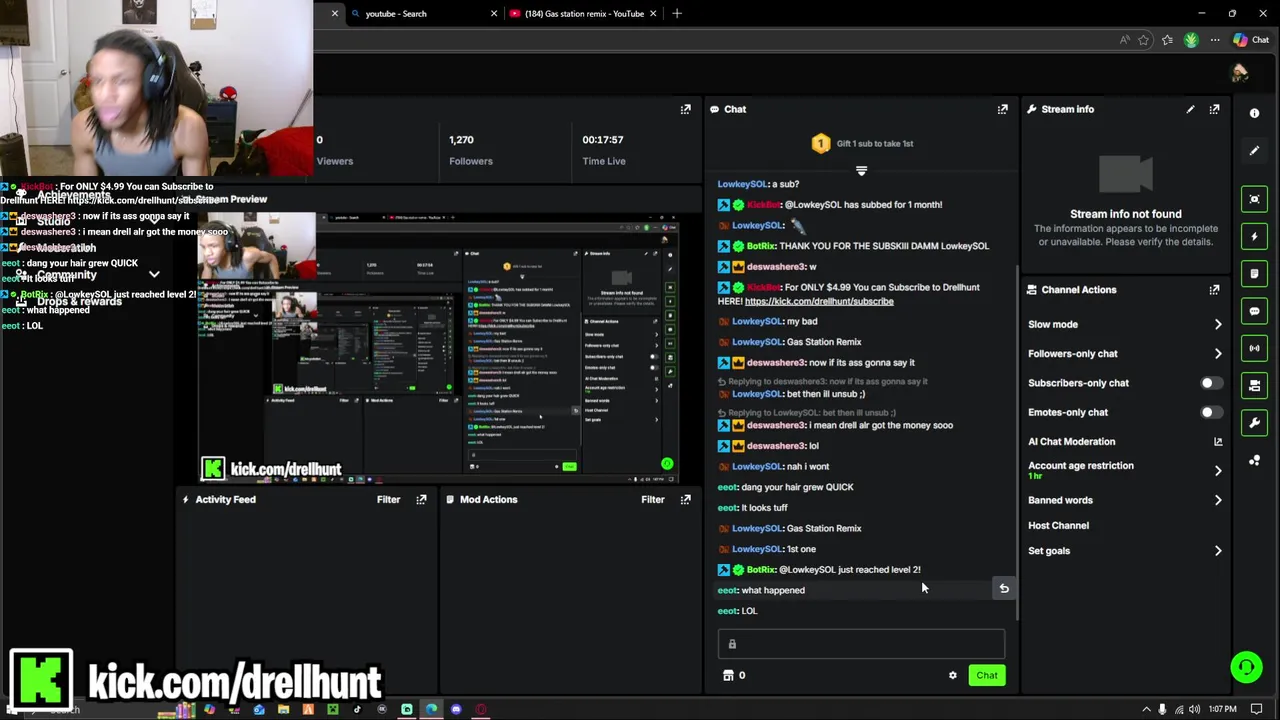Click the 1:07 PM taskbar clock
This screenshot has height=720, width=1280.
point(1222,709)
